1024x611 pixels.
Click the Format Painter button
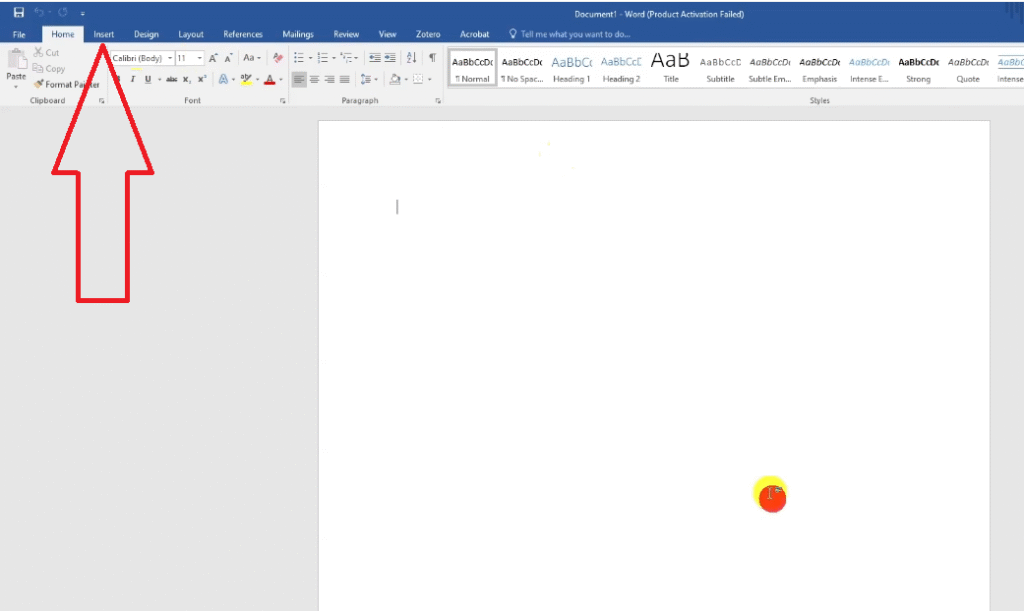[x=66, y=85]
